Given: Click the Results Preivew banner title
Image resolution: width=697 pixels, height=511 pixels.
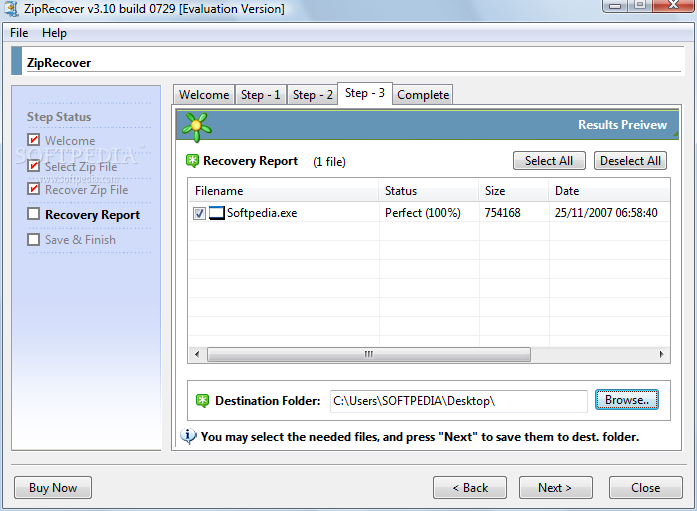Looking at the screenshot, I should pos(622,125).
